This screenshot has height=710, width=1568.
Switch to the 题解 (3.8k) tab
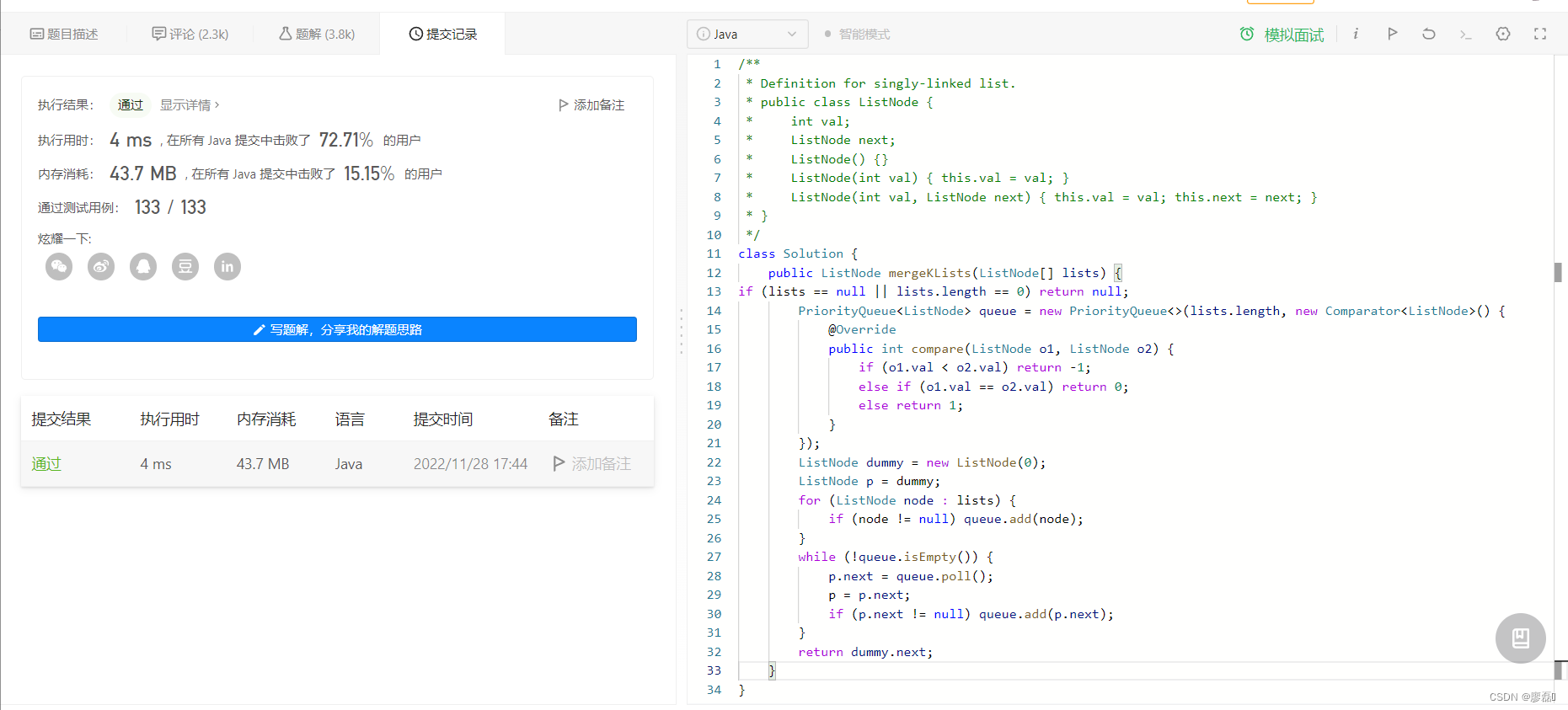[x=317, y=34]
